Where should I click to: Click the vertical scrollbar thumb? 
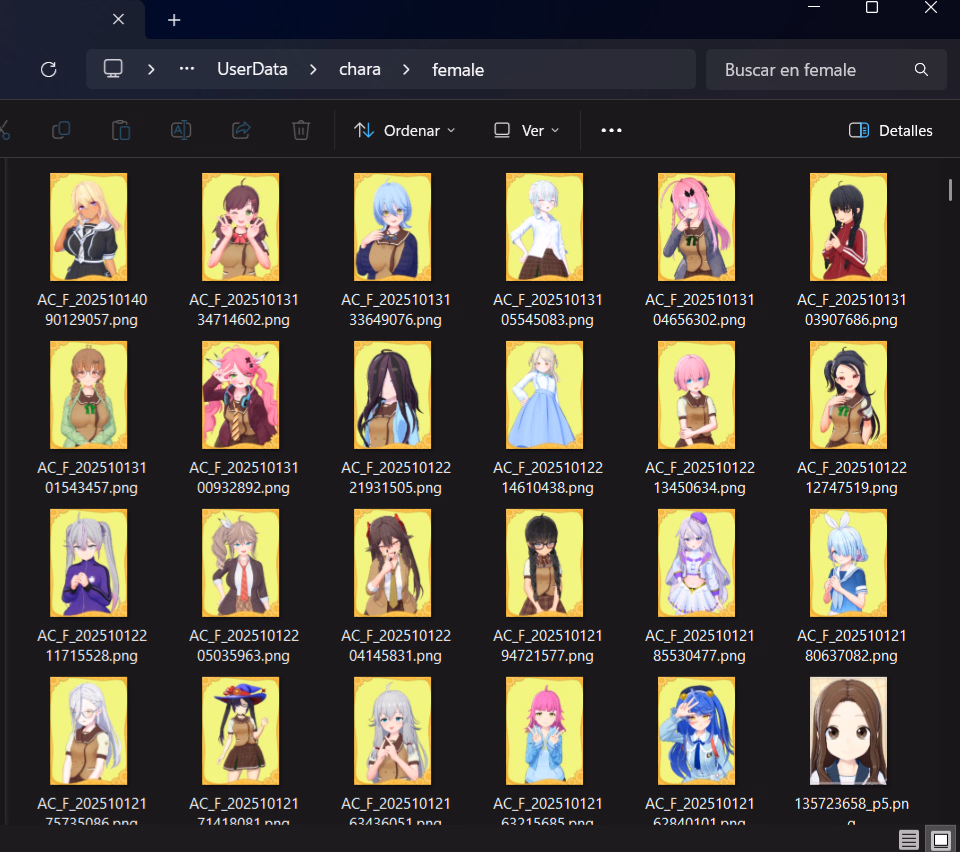point(950,191)
